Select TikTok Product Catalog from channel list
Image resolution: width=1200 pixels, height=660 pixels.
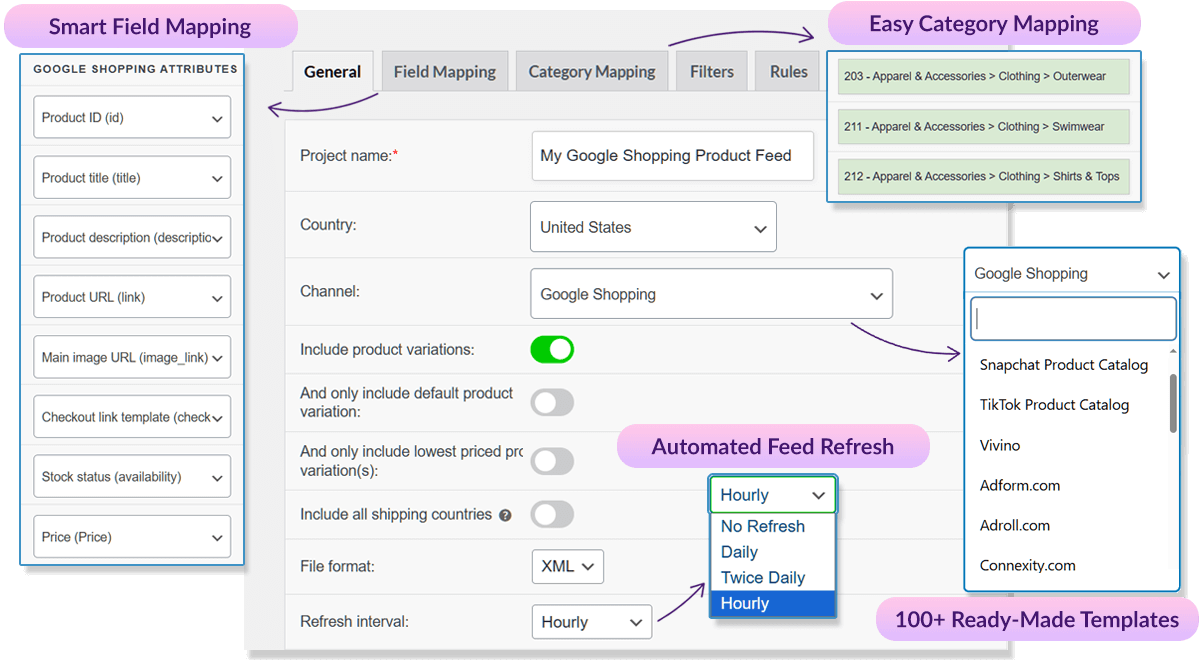coord(1054,405)
